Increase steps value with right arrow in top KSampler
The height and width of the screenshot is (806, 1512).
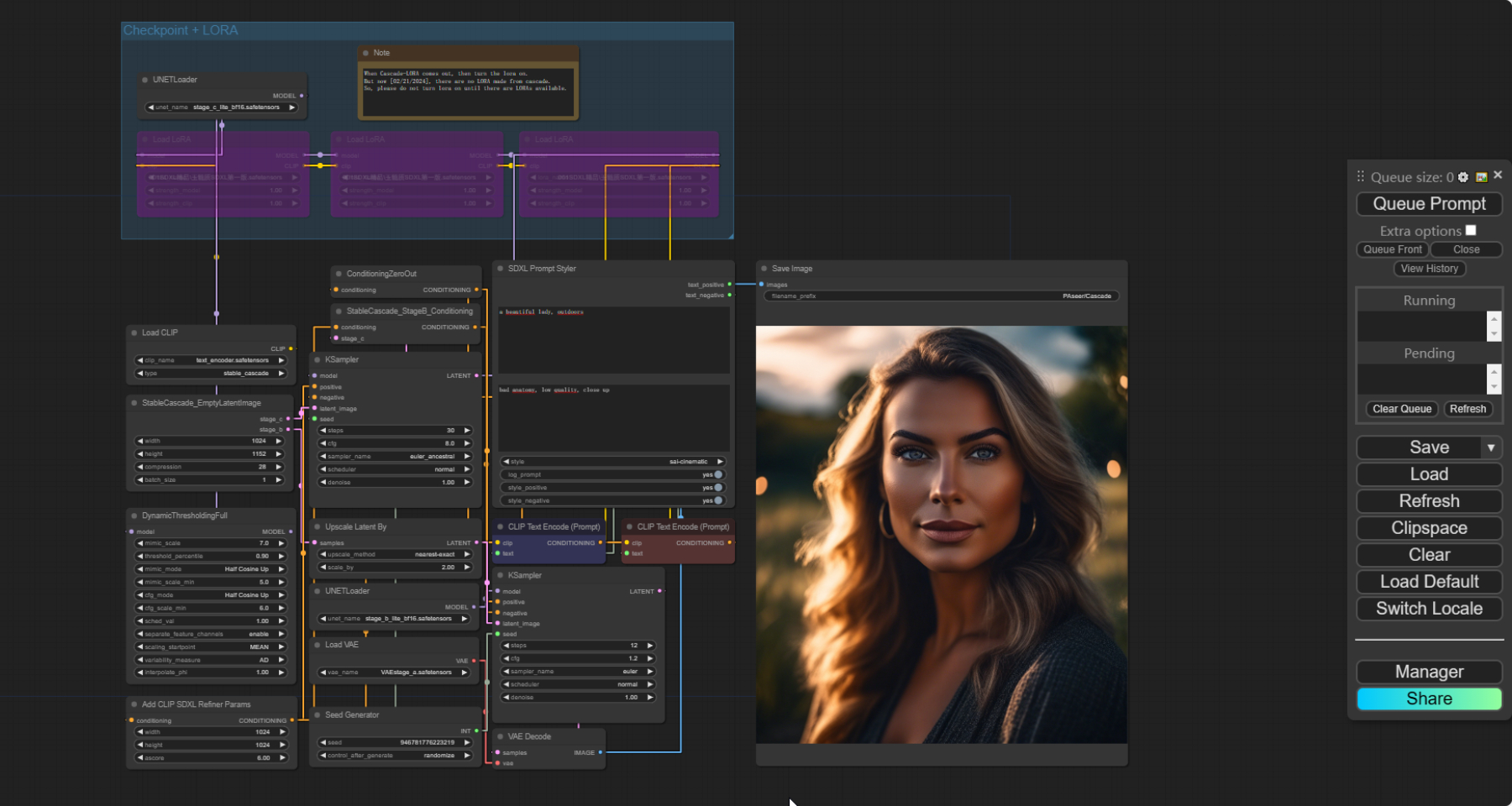click(x=467, y=431)
